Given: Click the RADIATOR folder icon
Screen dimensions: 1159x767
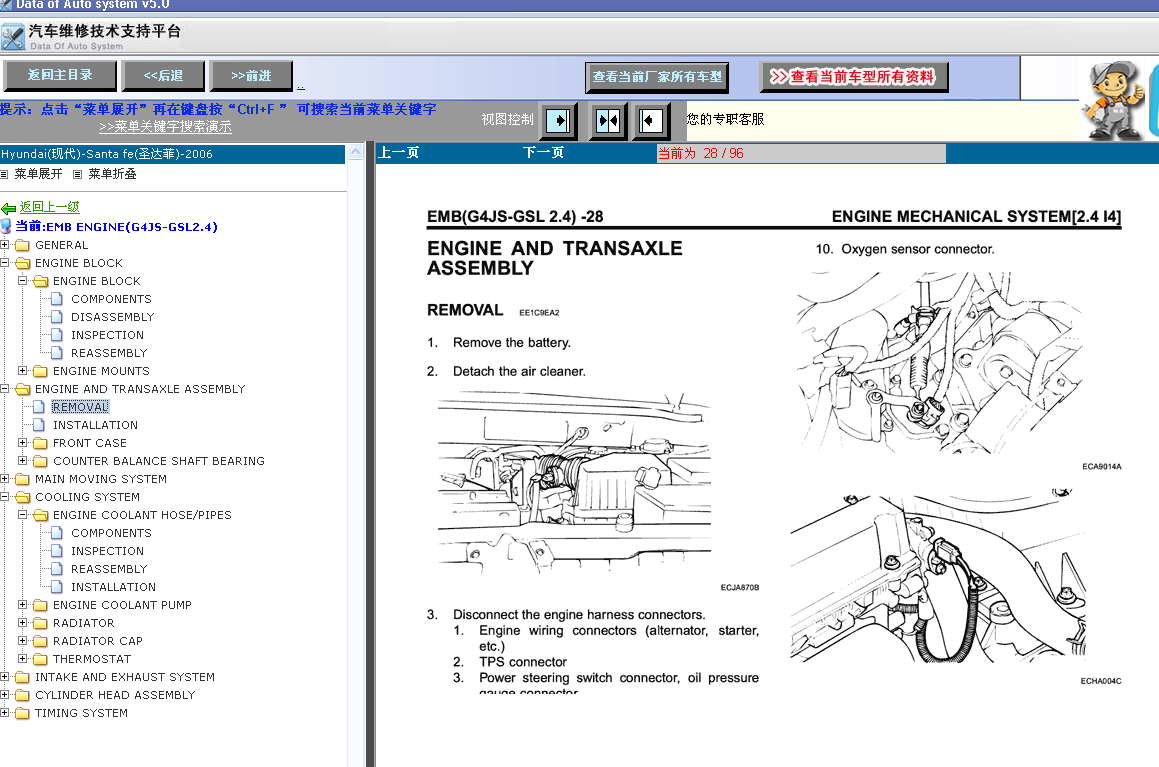Looking at the screenshot, I should click(41, 623).
